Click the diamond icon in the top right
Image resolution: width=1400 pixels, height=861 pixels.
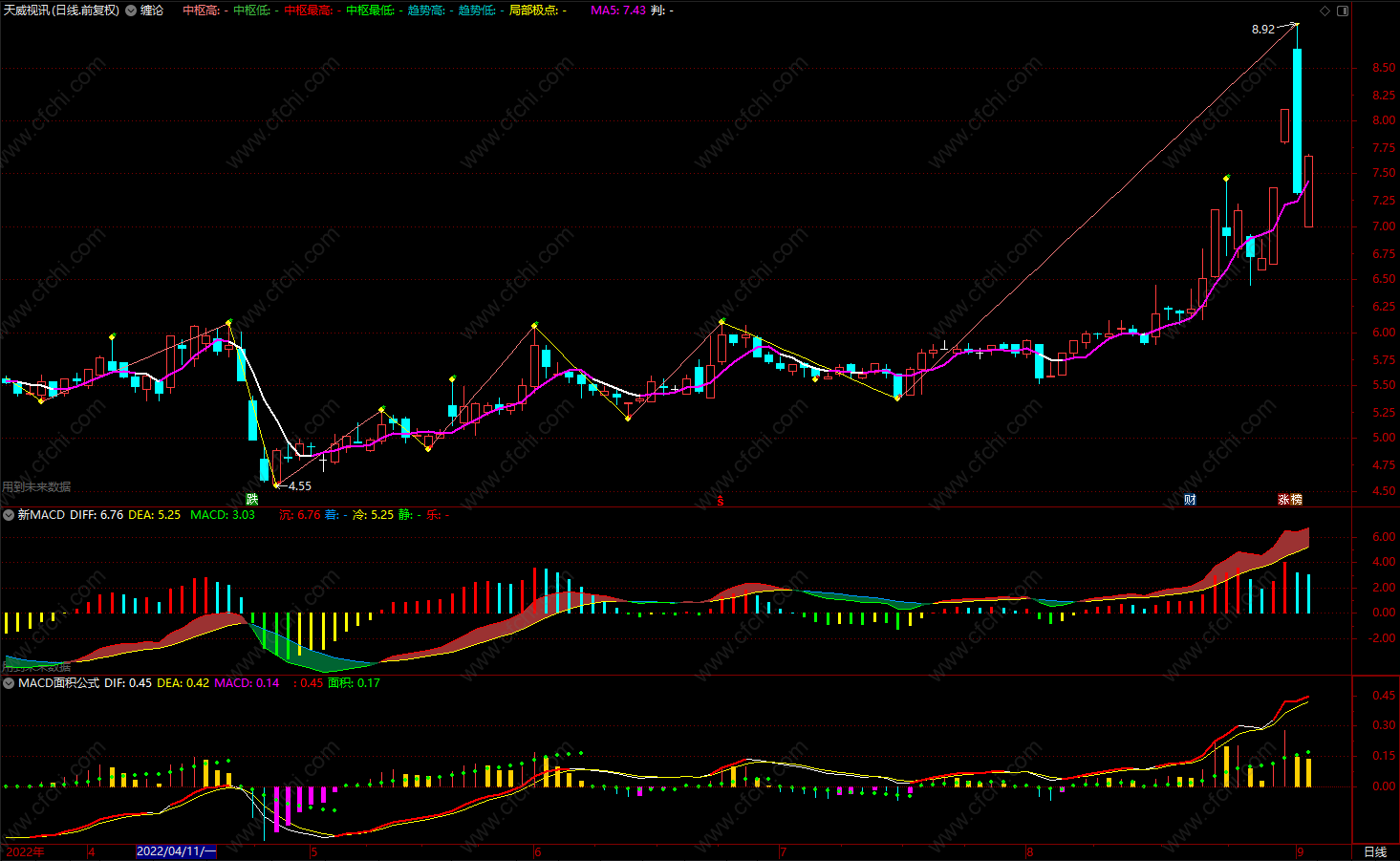[1325, 11]
